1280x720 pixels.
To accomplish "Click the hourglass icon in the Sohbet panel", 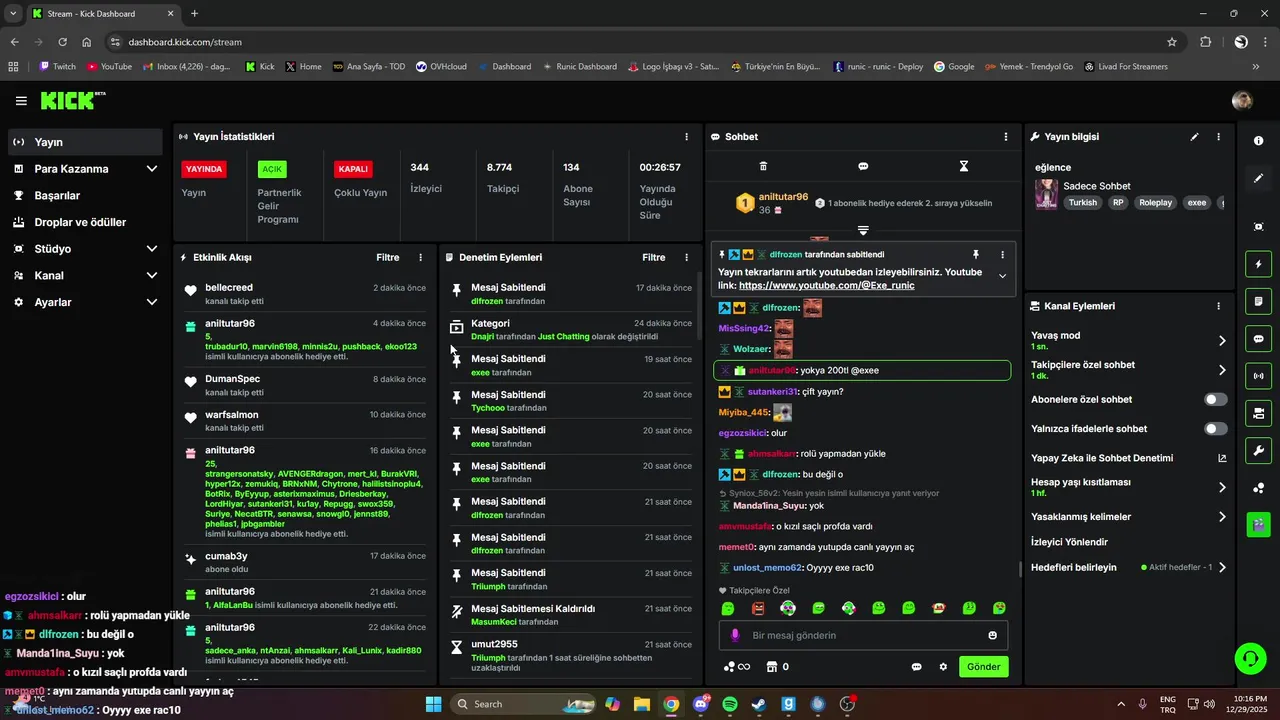I will pos(964,166).
